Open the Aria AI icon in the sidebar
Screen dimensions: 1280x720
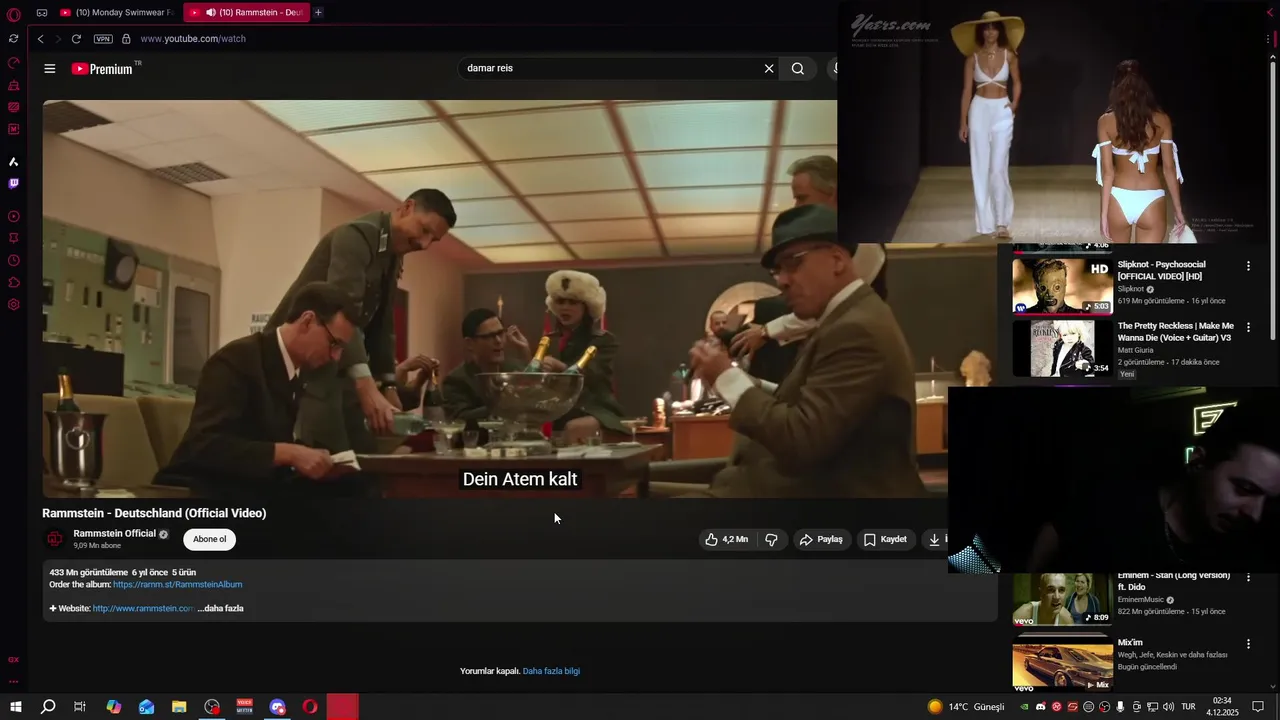tap(13, 162)
